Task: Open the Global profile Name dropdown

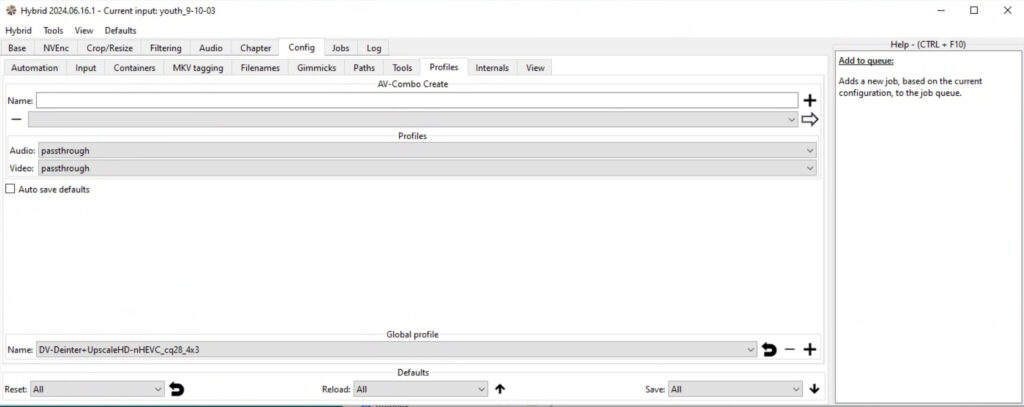Action: [397, 350]
